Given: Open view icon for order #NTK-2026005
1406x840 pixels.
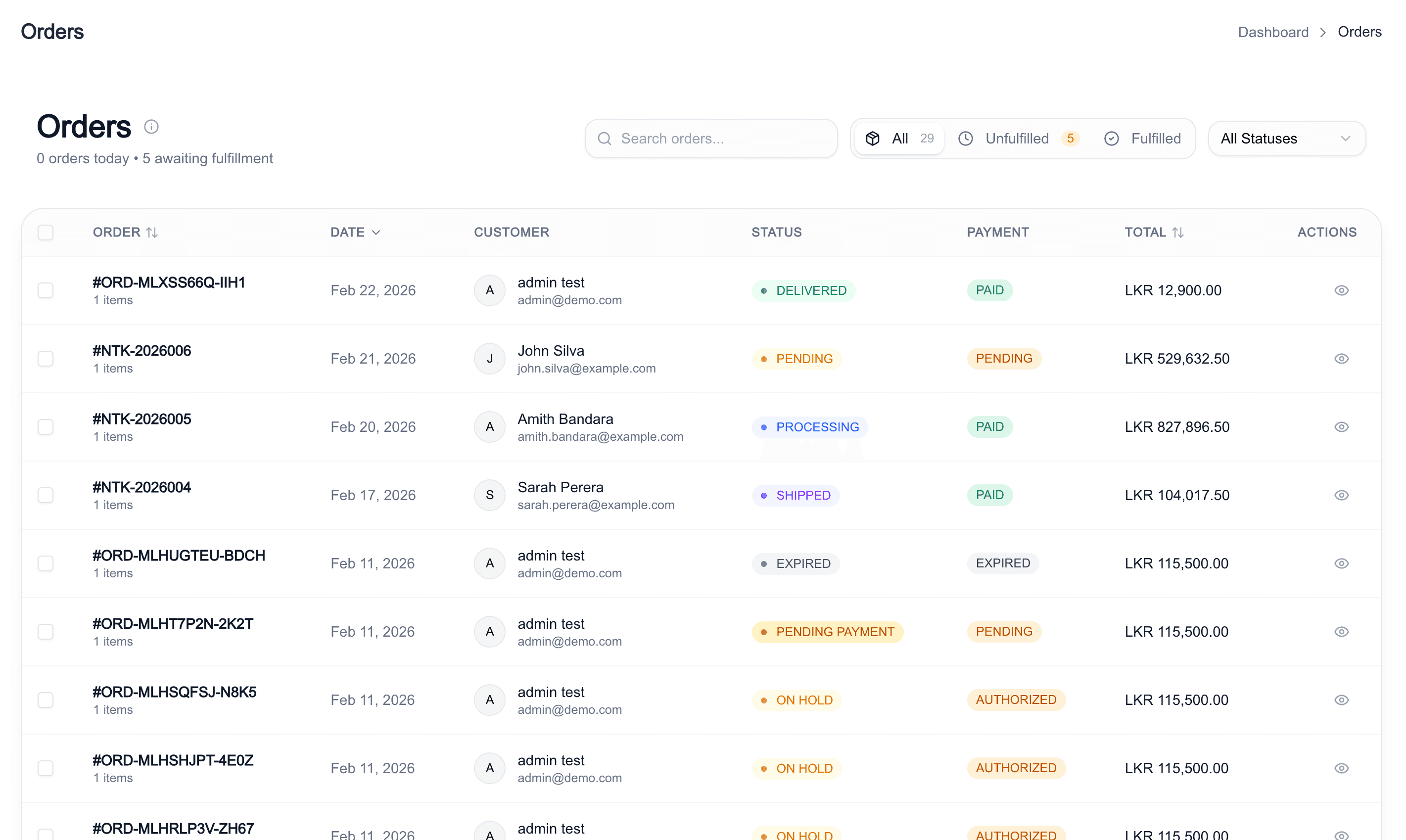Looking at the screenshot, I should [1341, 427].
